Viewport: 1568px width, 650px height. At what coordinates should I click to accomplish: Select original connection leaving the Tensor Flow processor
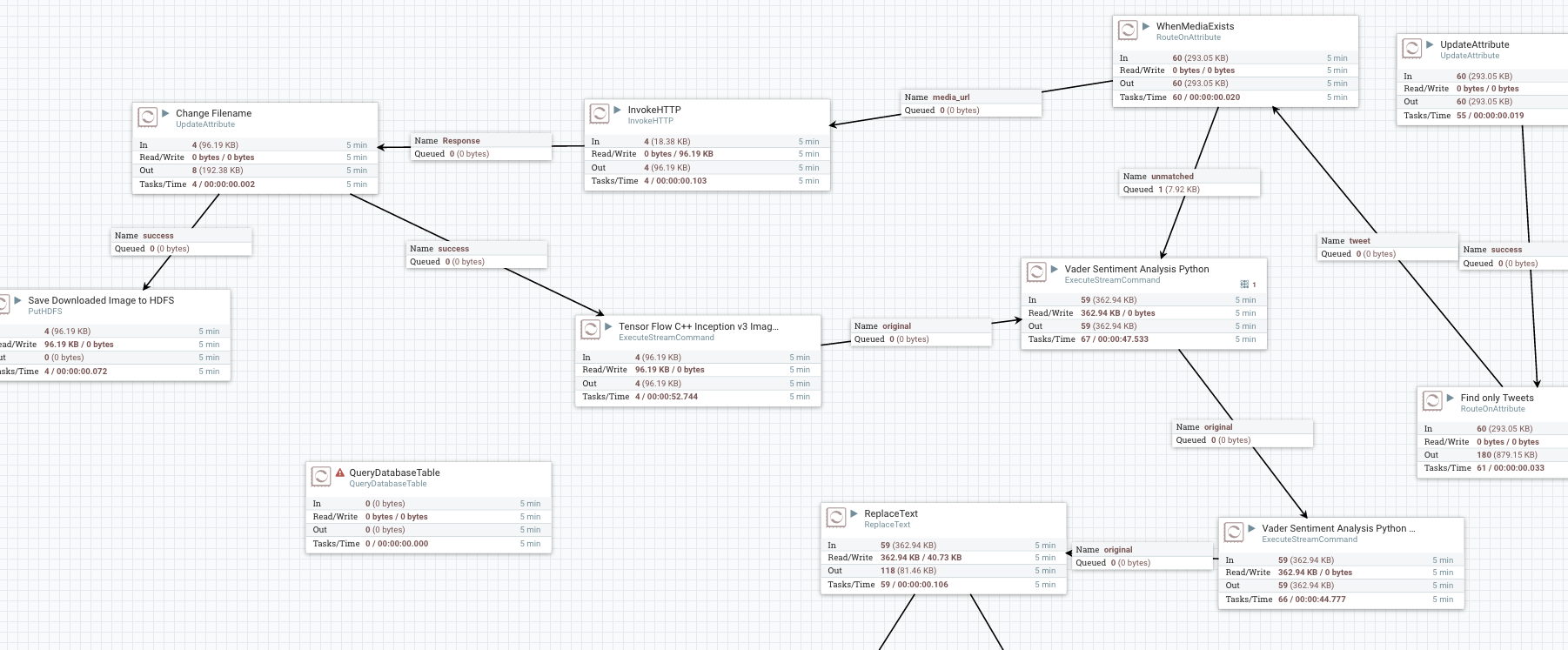[921, 332]
